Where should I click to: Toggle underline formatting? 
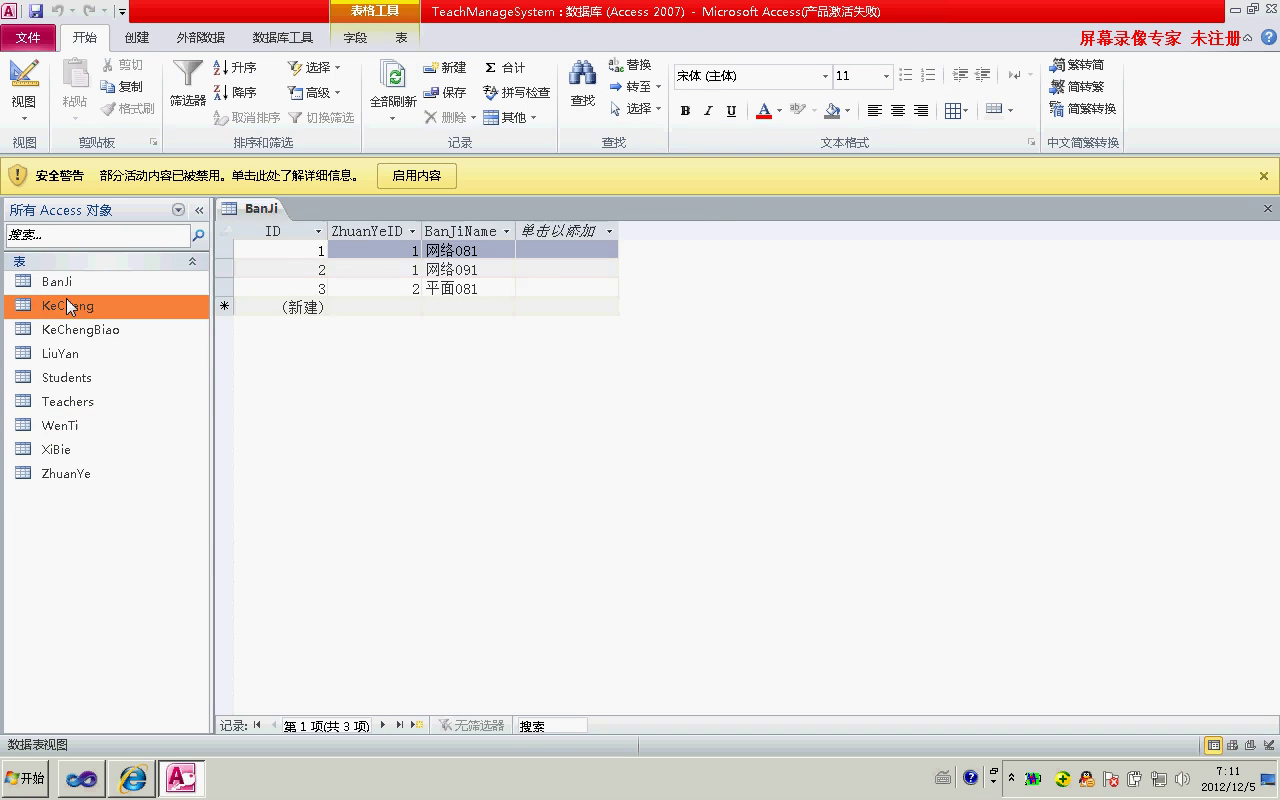click(731, 111)
